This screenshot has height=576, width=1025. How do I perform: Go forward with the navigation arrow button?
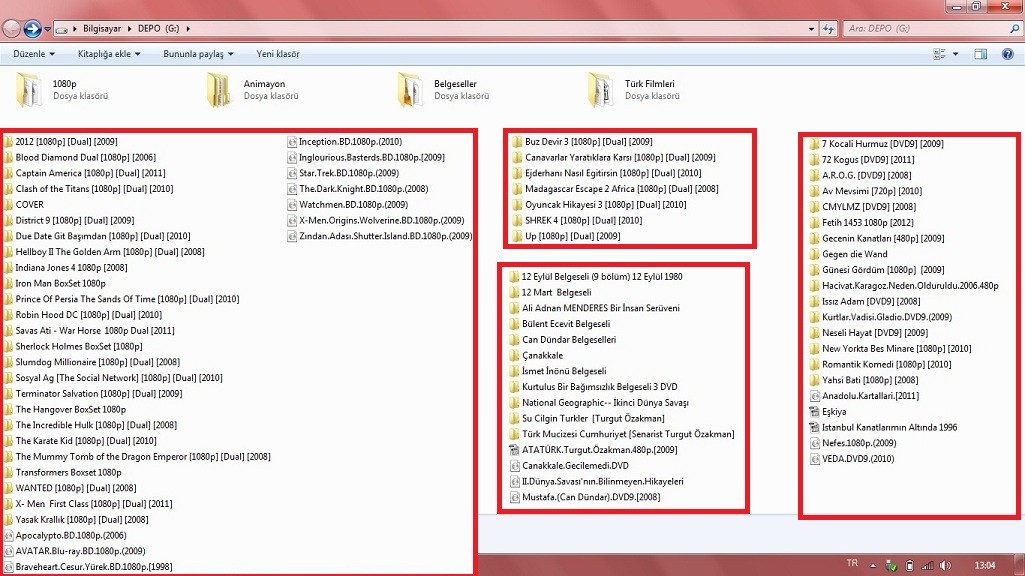pos(31,29)
